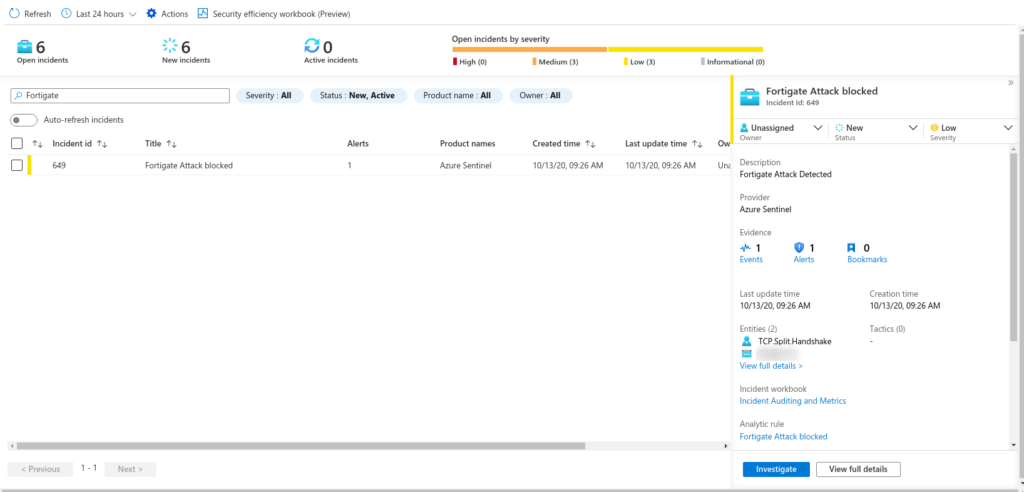This screenshot has height=492, width=1024.
Task: Open Security efficiency workbook (Preview)
Action: [x=274, y=14]
